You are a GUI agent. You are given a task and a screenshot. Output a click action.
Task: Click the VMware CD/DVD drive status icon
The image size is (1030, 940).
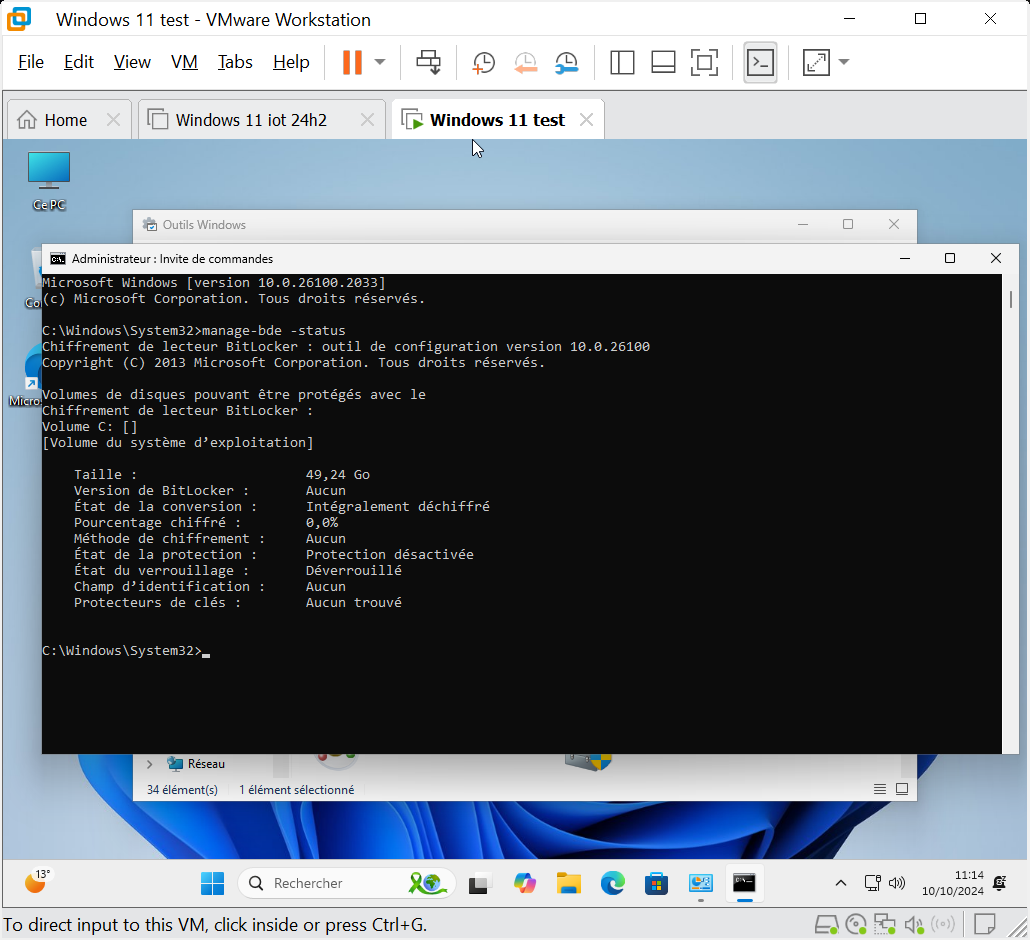856,924
